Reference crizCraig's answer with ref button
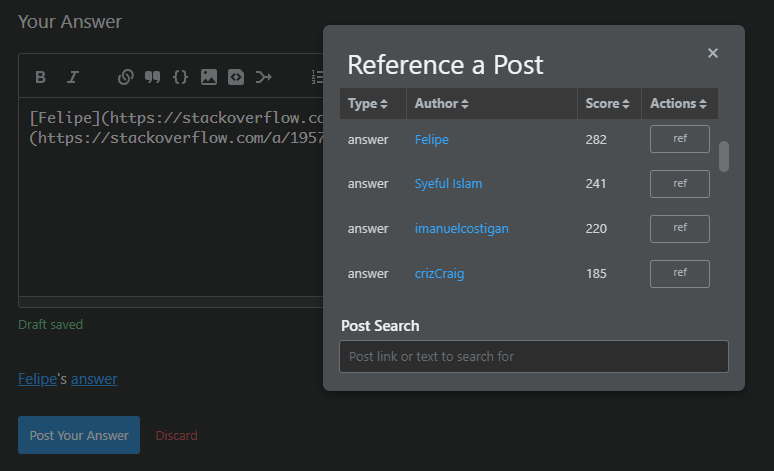 (680, 273)
